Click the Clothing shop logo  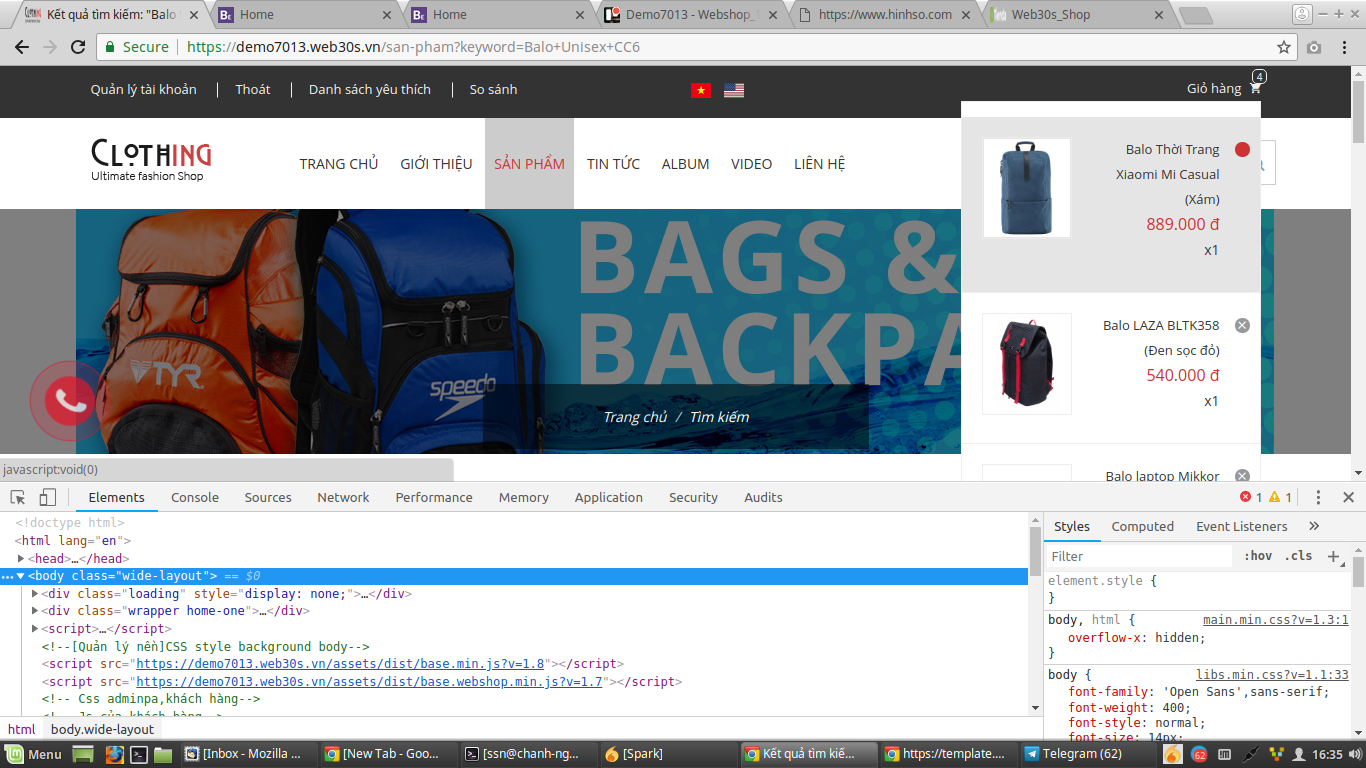[151, 161]
